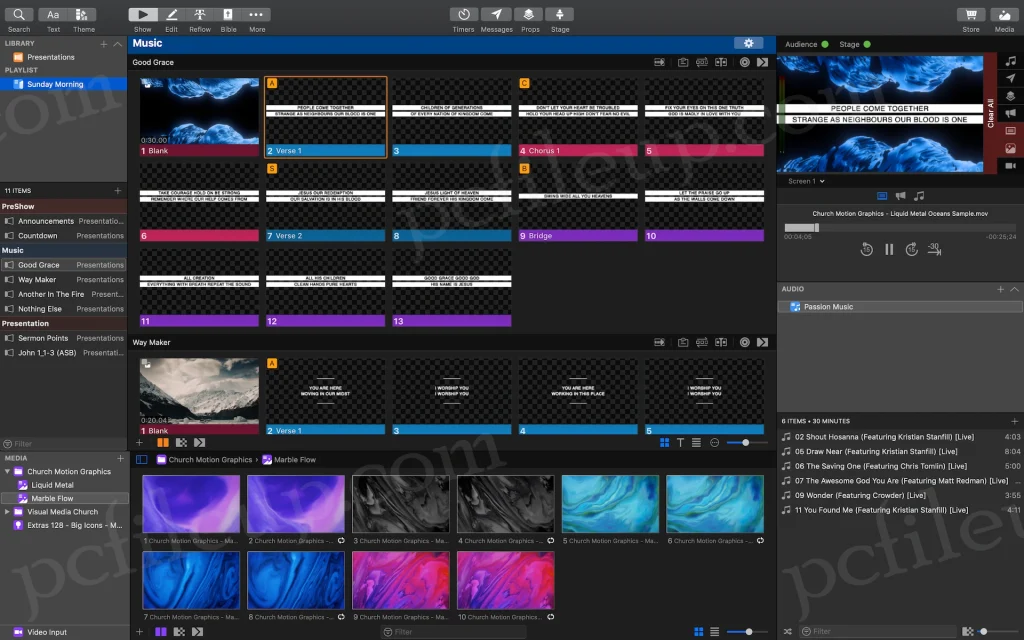This screenshot has width=1024, height=640.
Task: Clear the audio layer using the music note icon
Action: pos(1012,60)
